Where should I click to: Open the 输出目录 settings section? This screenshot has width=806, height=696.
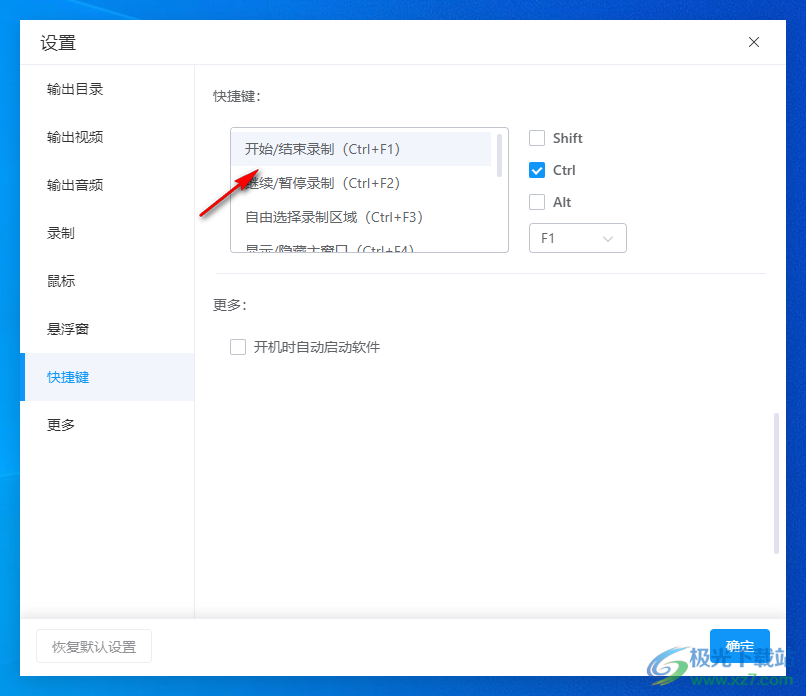click(107, 89)
